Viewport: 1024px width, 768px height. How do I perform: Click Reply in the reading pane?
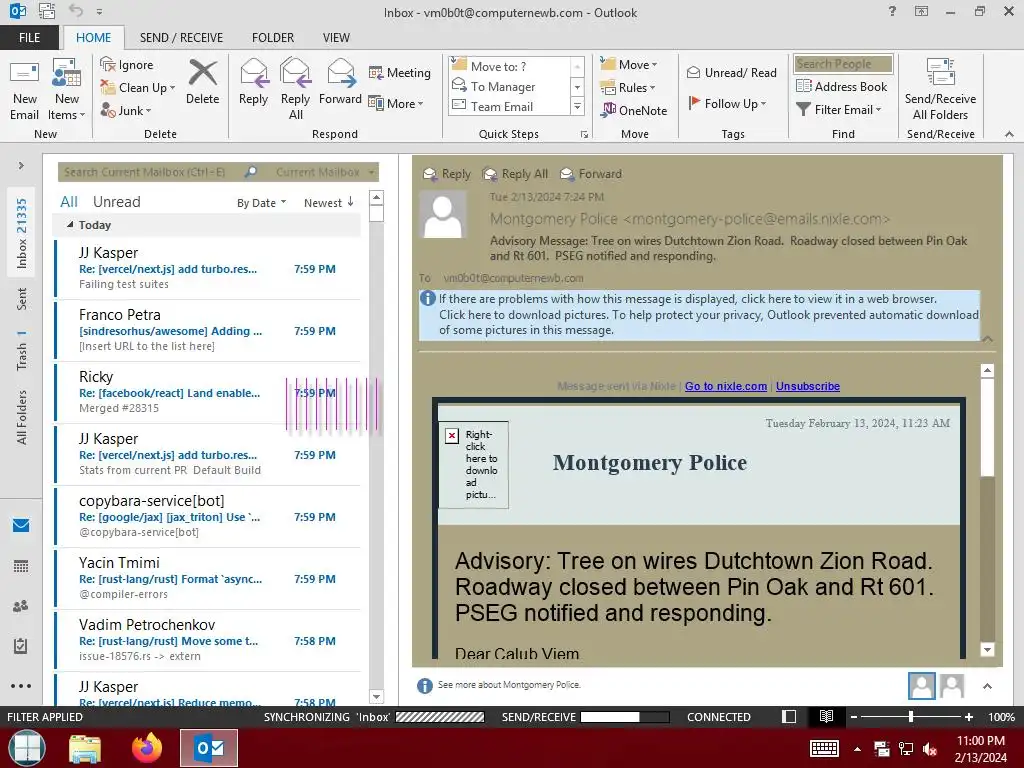447,174
